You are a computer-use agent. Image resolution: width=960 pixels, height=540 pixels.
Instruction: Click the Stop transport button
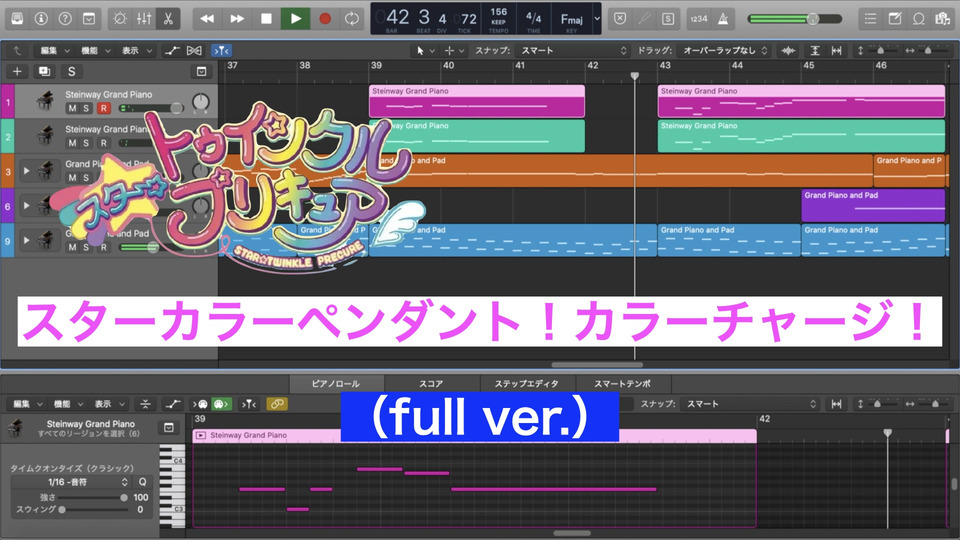pyautogui.click(x=266, y=19)
